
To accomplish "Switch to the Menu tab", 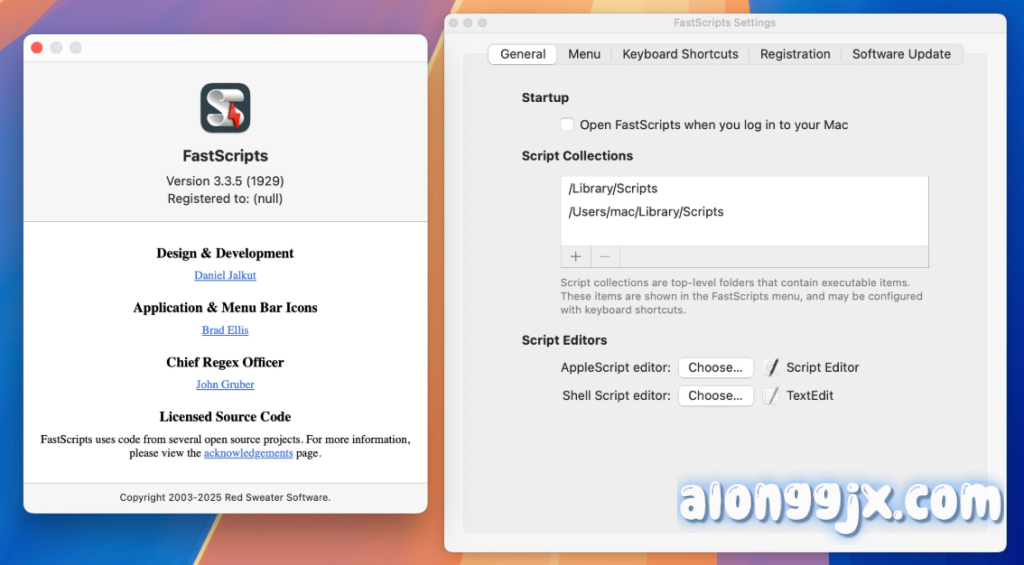I will pos(584,54).
